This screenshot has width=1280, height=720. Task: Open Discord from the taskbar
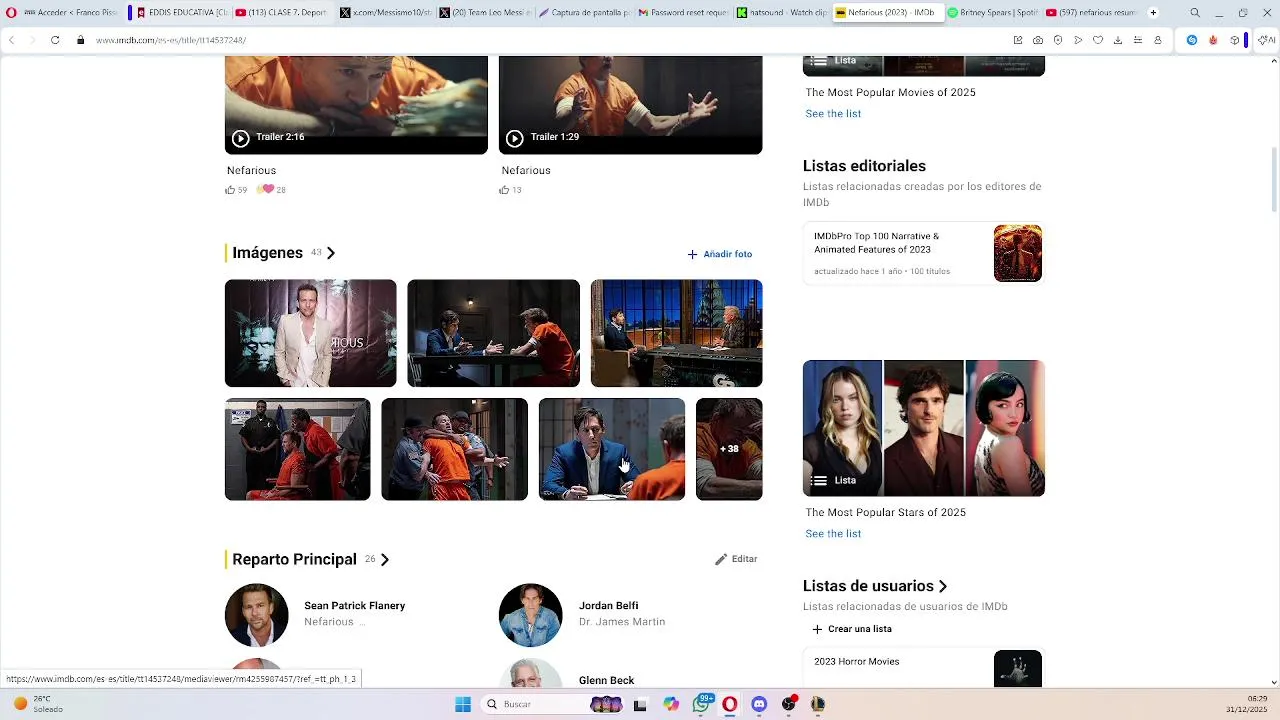(x=759, y=704)
